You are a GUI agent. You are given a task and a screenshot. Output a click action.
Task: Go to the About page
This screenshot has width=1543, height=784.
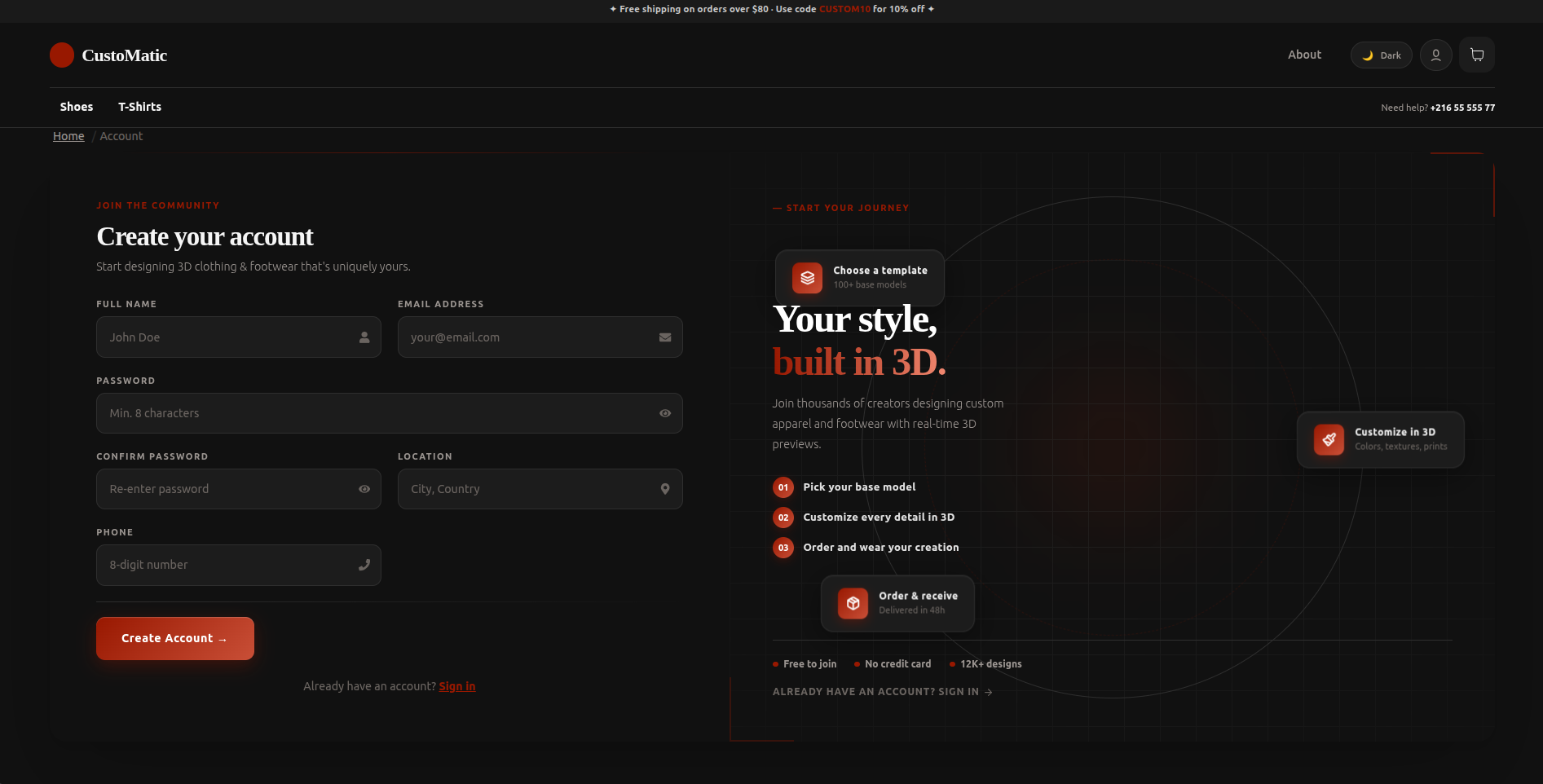1304,55
